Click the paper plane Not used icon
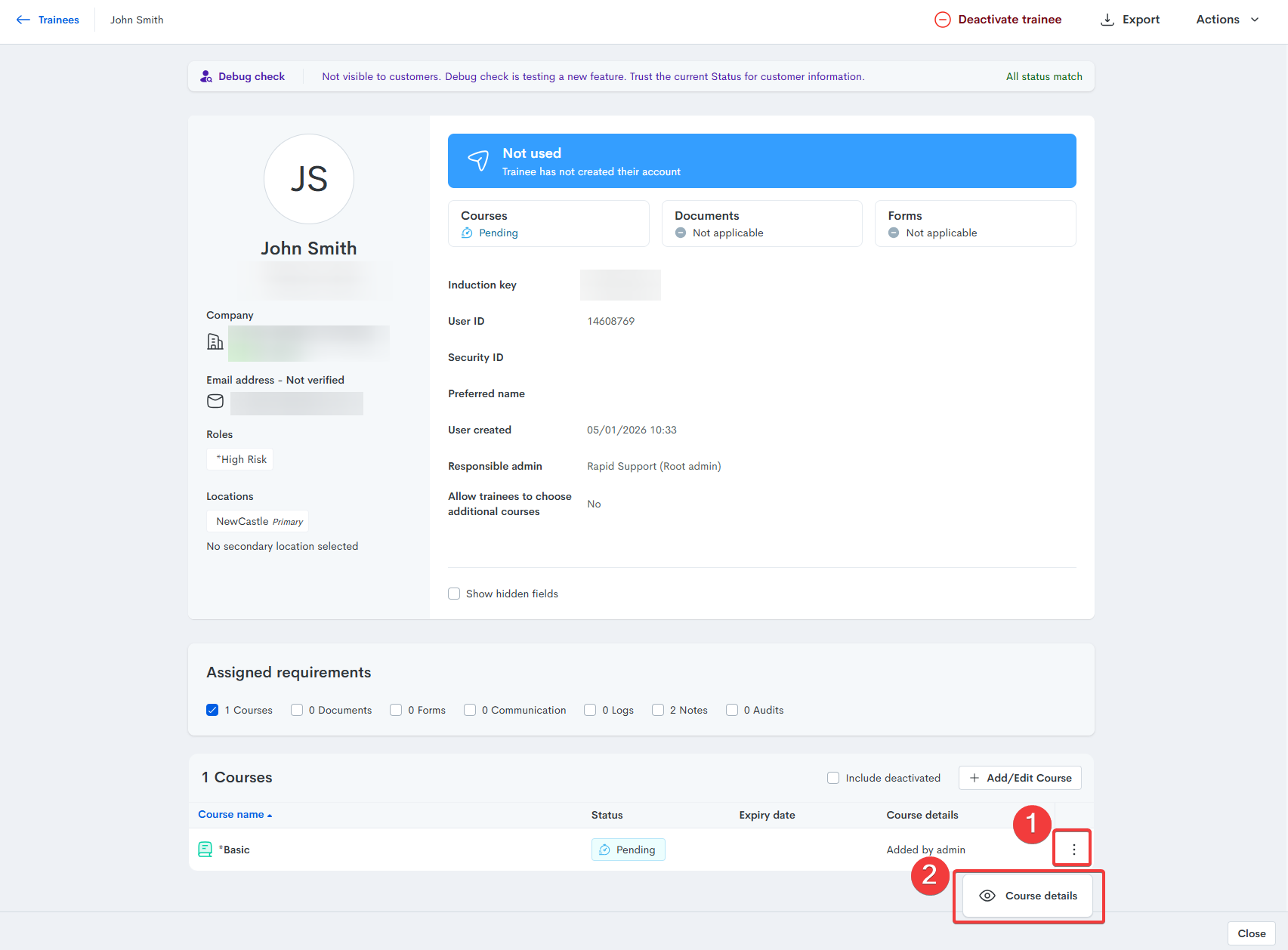This screenshot has height=950, width=1288. 478,160
